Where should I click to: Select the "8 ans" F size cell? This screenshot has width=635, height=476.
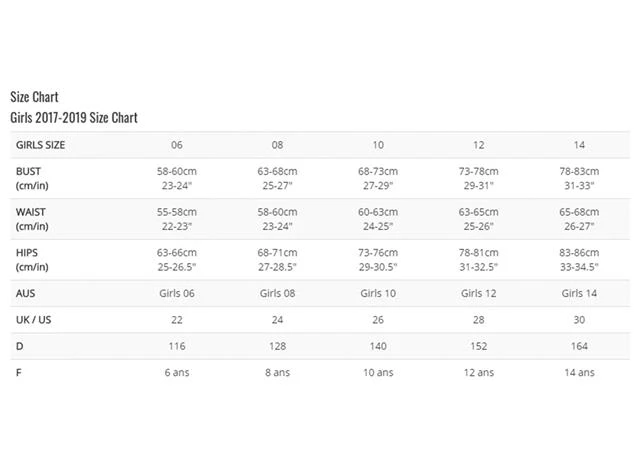pos(277,372)
